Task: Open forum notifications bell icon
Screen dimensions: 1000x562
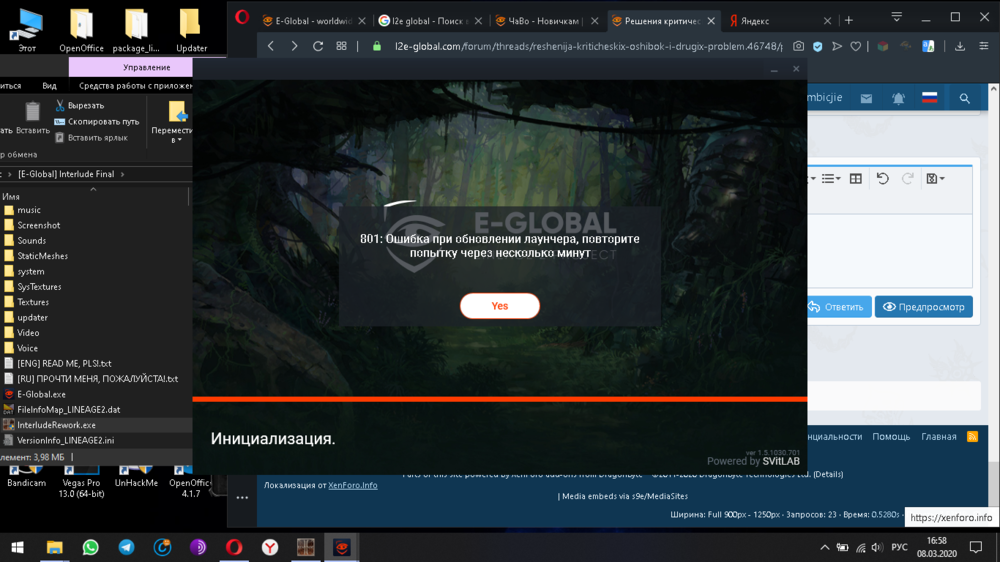Action: 898,98
